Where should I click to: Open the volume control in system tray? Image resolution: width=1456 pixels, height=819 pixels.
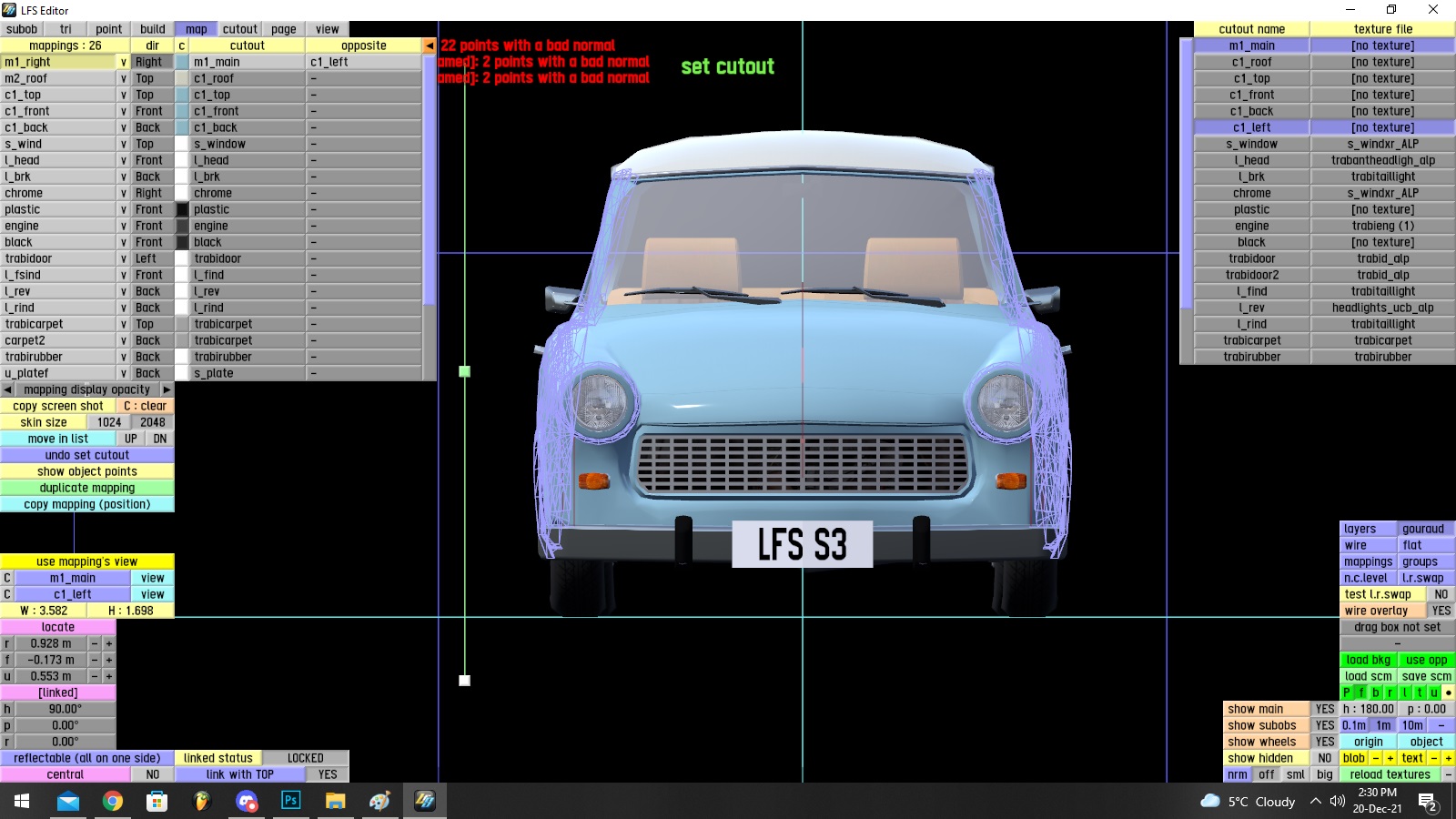(1337, 801)
